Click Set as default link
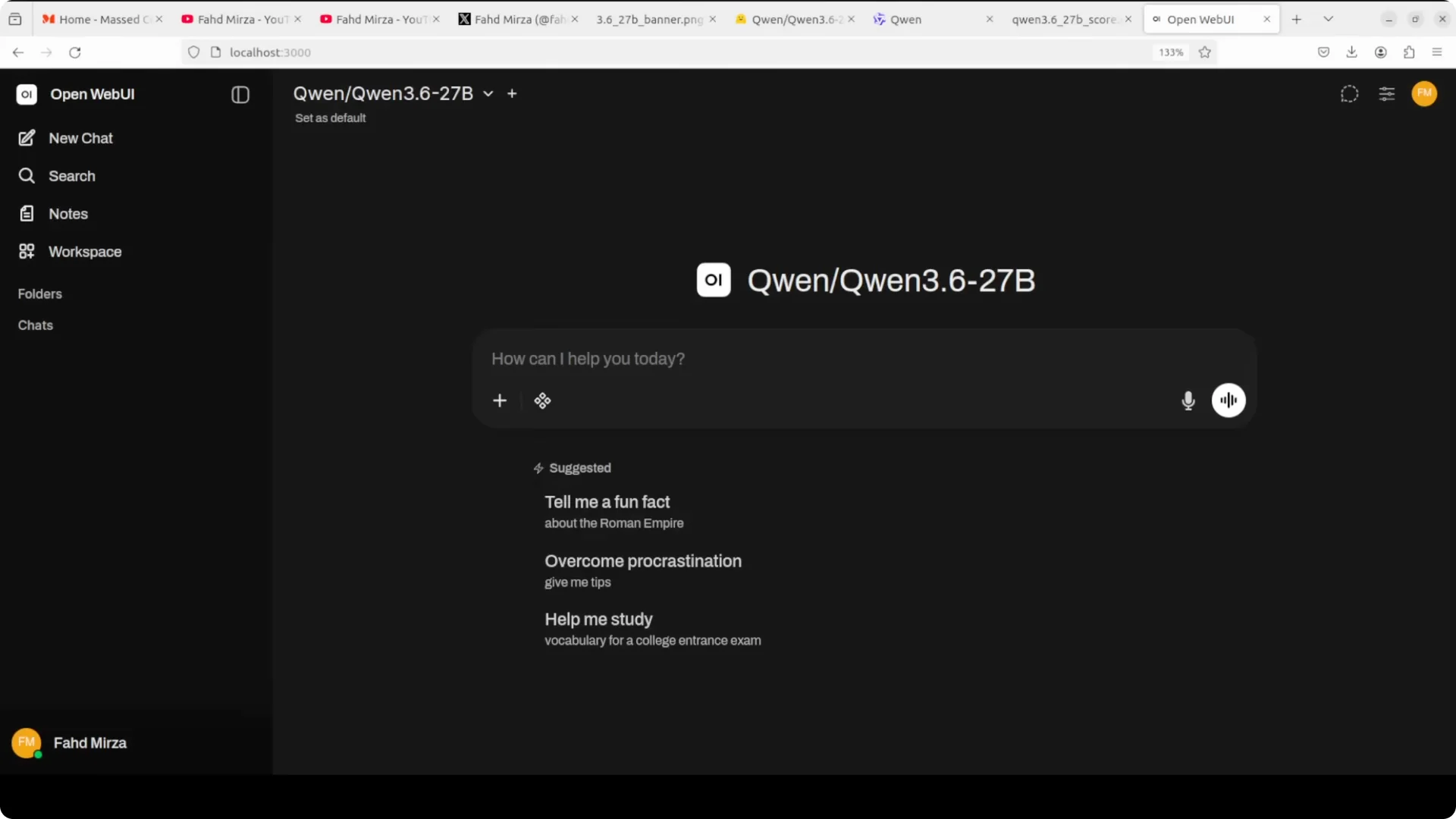The image size is (1456, 819). [330, 118]
